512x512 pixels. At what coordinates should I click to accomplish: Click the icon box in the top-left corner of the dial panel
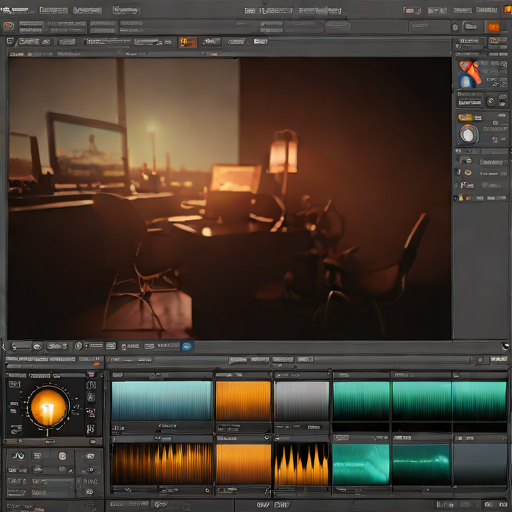point(14,384)
